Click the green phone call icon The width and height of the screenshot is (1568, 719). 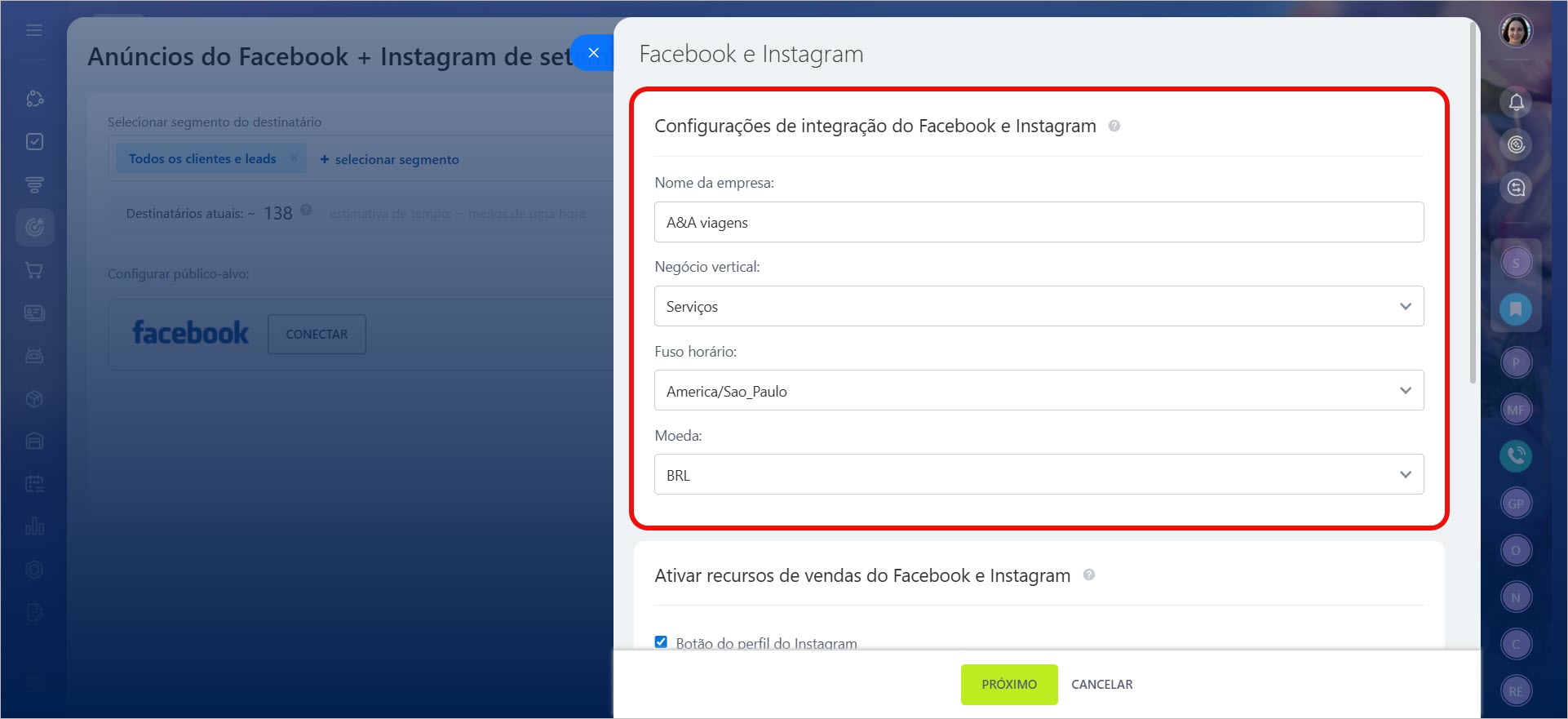pos(1516,455)
